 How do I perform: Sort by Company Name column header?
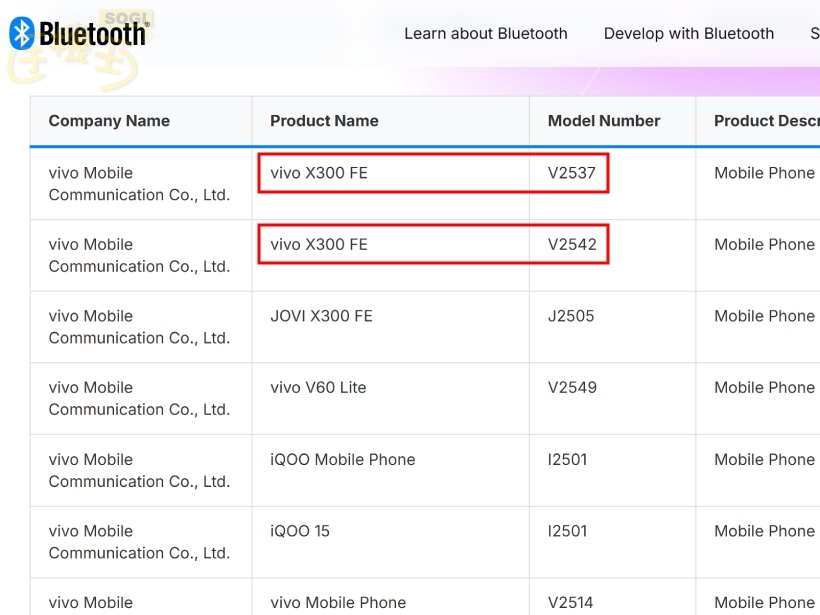(x=108, y=120)
